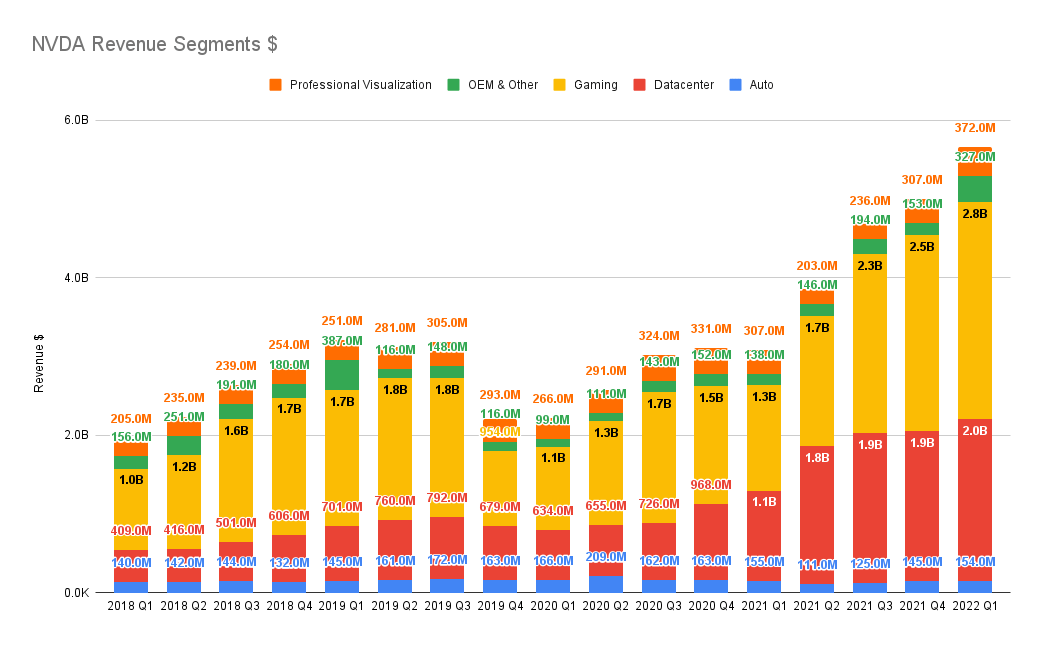
Task: Click the Gaming yellow legend swatch
Action: (560, 84)
